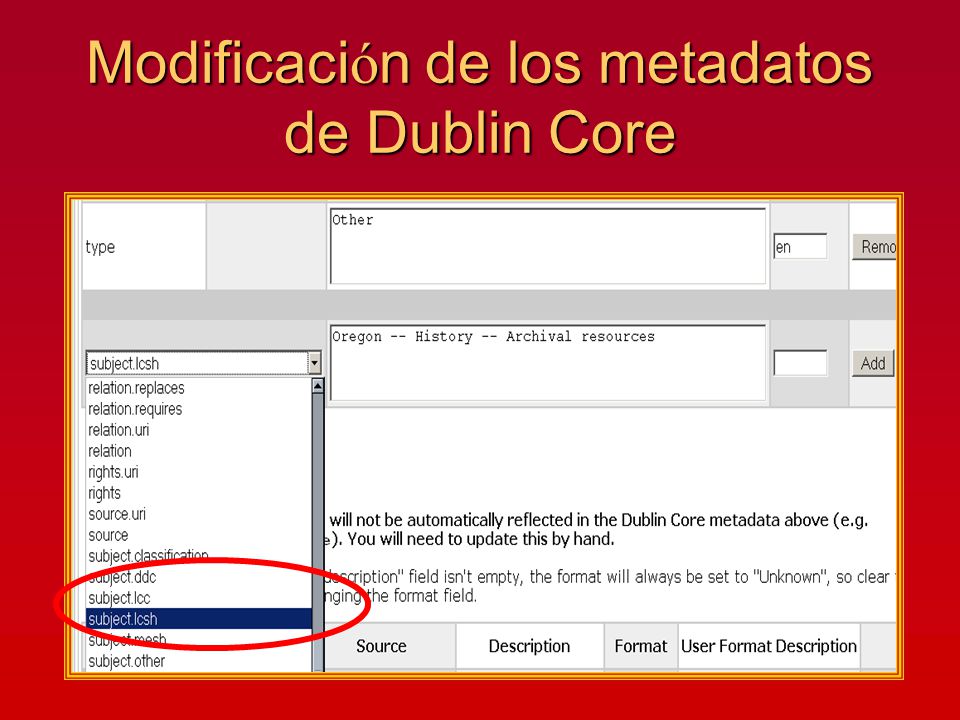Select rights.uri from the list
Image resolution: width=960 pixels, height=720 pixels.
[199, 472]
